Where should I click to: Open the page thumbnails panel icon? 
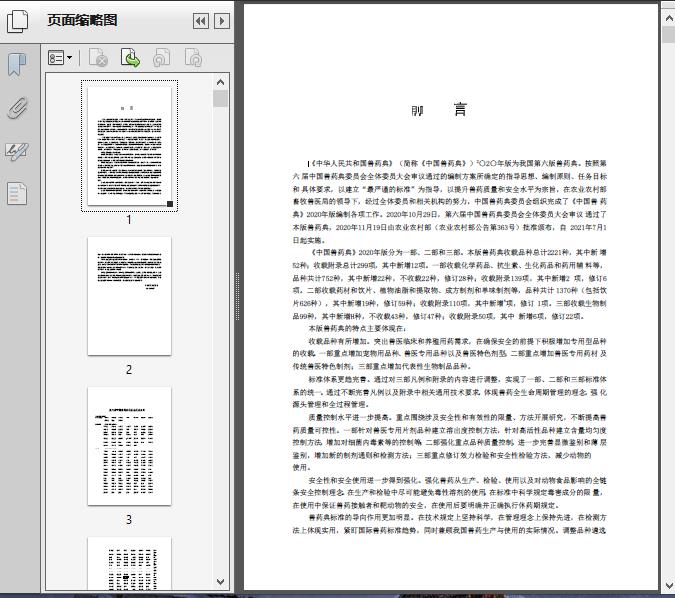[x=17, y=21]
